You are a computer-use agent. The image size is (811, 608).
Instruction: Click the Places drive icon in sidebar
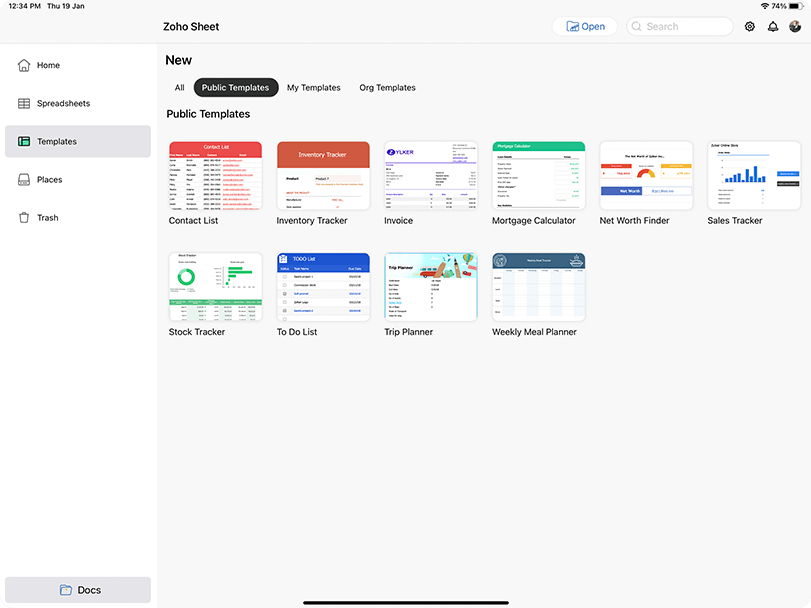(x=24, y=179)
